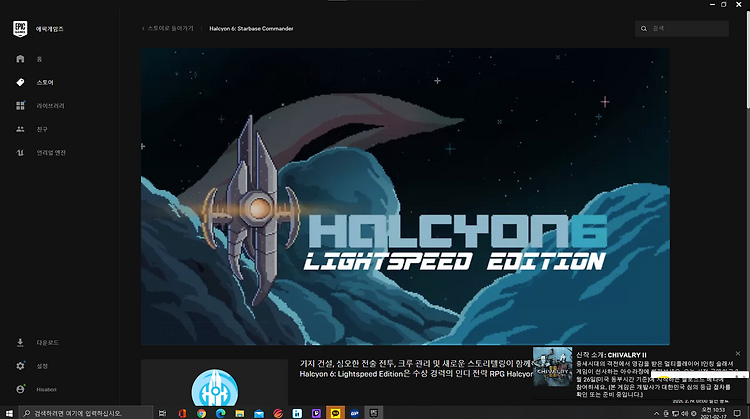Open the taskbar clock and date
Viewport: 750px width, 419px height.
click(x=713, y=413)
